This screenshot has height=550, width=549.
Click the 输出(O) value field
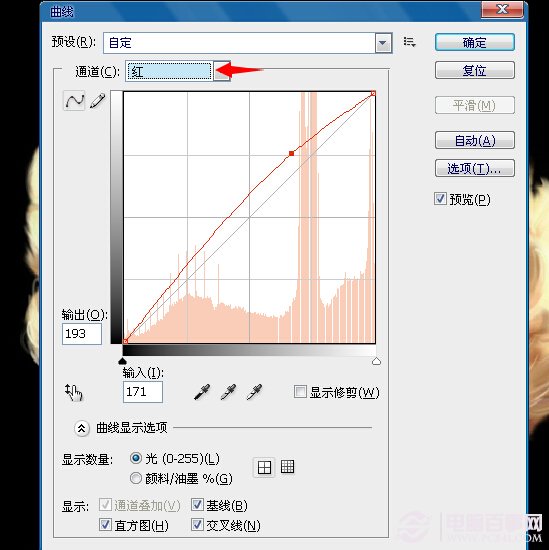[82, 334]
